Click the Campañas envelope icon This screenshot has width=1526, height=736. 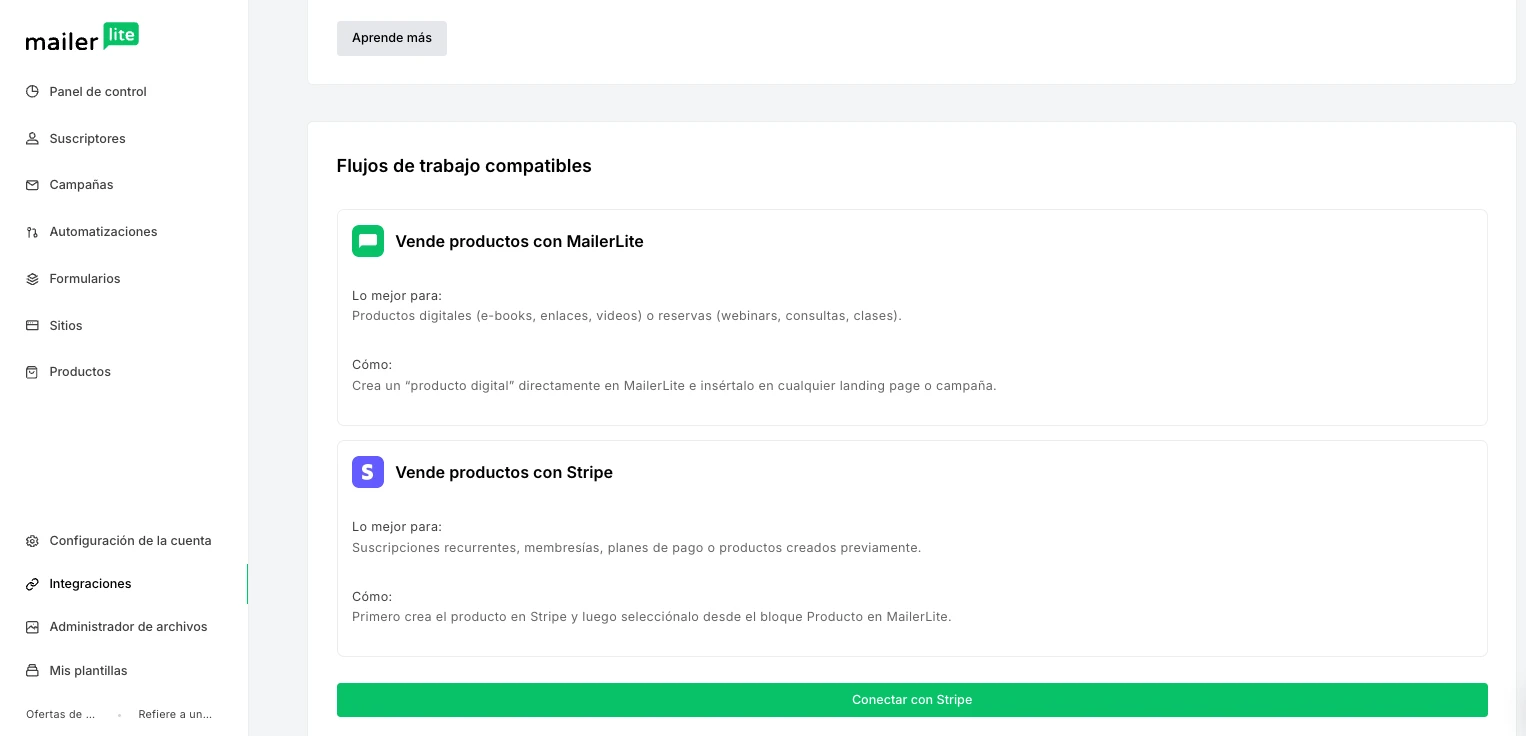(x=32, y=185)
